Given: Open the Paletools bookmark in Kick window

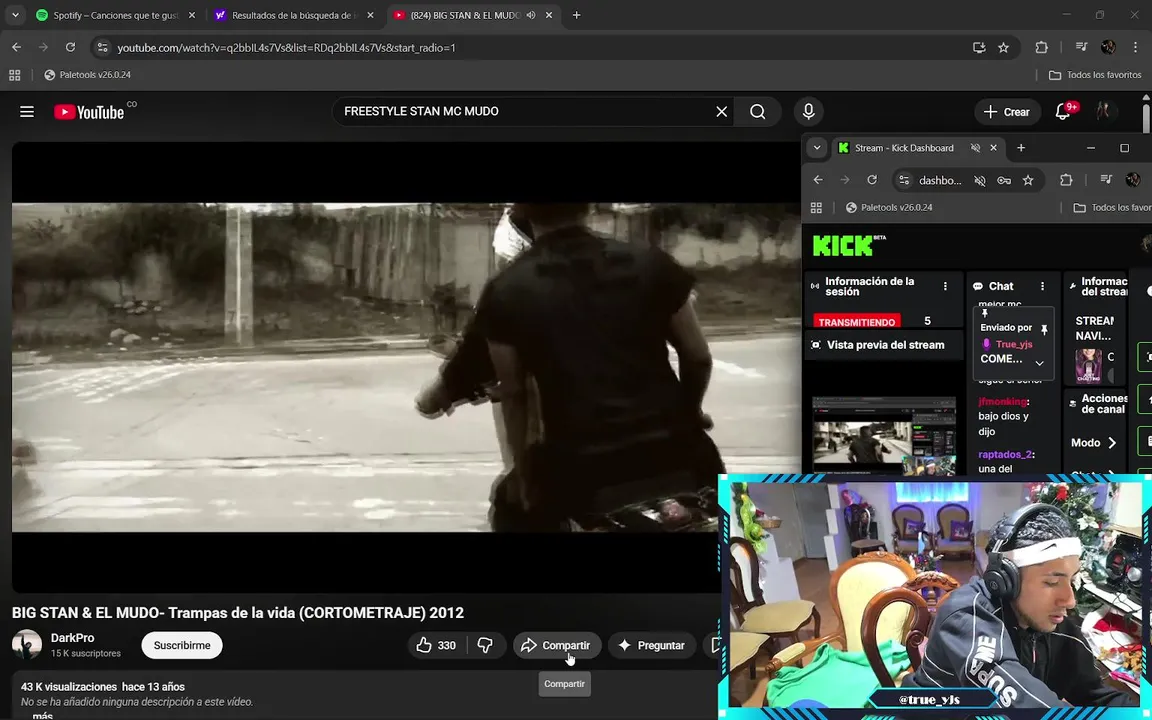Looking at the screenshot, I should point(889,207).
